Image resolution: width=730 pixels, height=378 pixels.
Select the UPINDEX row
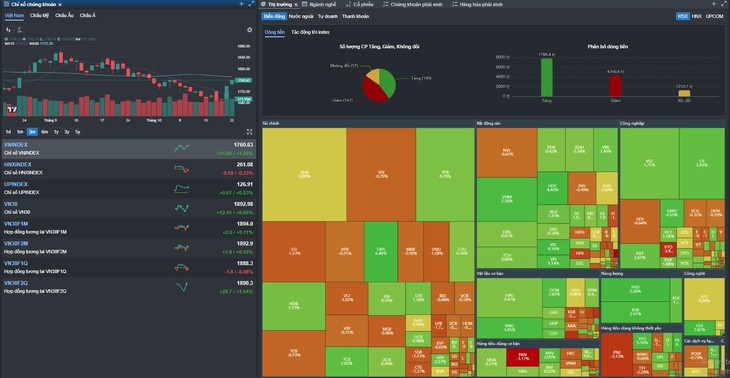point(128,188)
